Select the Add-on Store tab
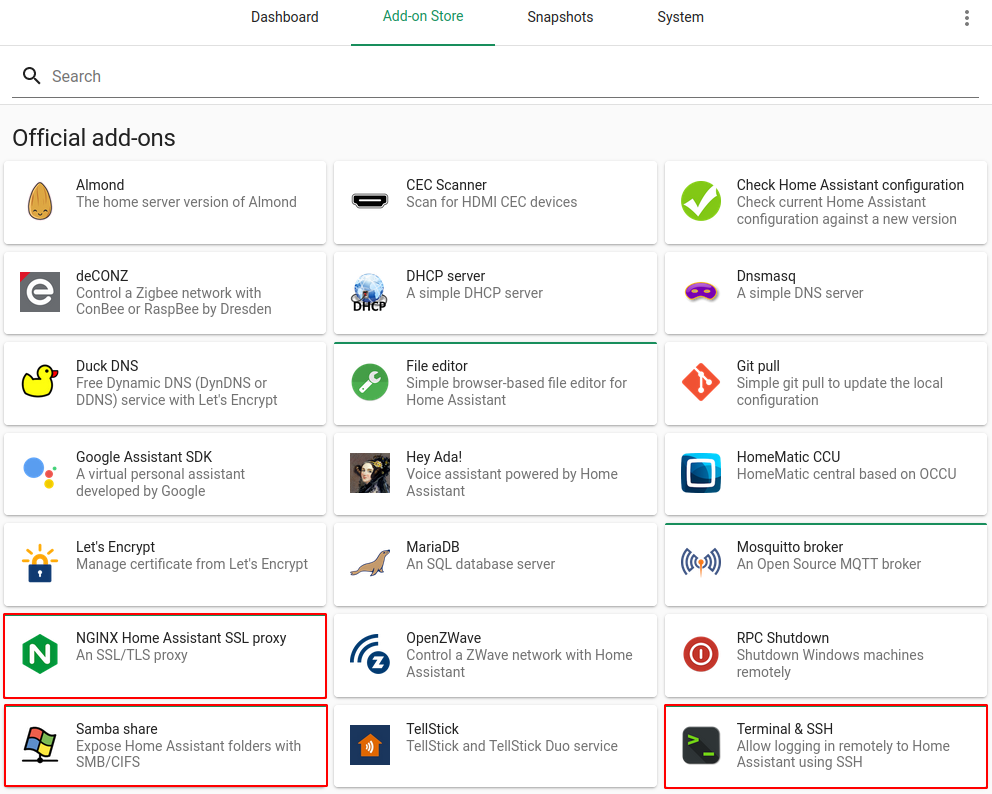992x794 pixels. coord(423,16)
